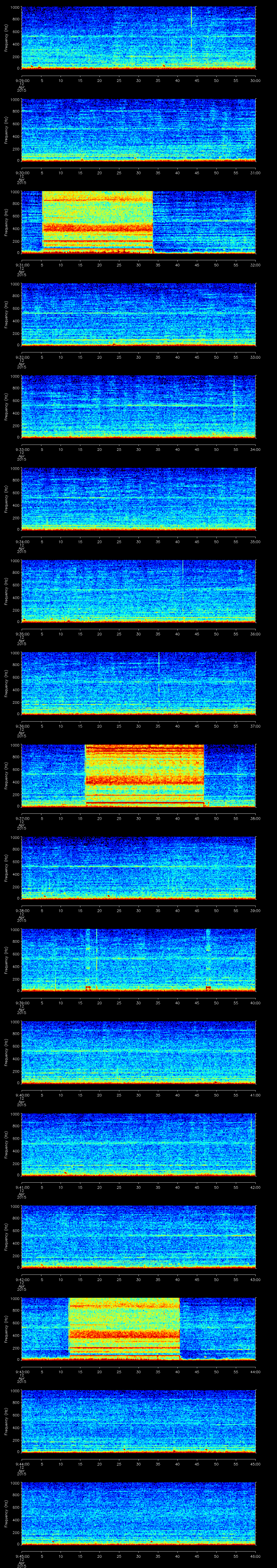The width and height of the screenshot is (277, 1568).
Task: Click the spectrogram panel starting at 9:35:00
Action: click(x=139, y=592)
